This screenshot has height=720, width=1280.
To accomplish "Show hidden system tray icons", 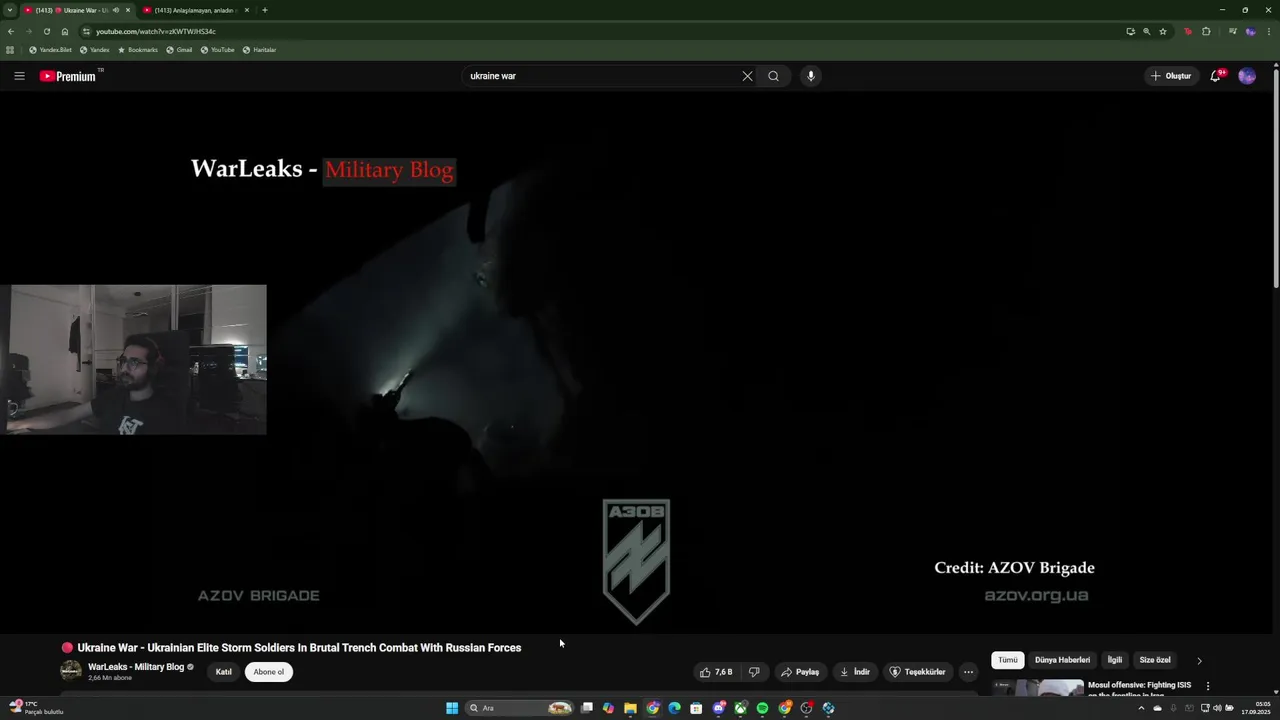I will tap(1141, 708).
